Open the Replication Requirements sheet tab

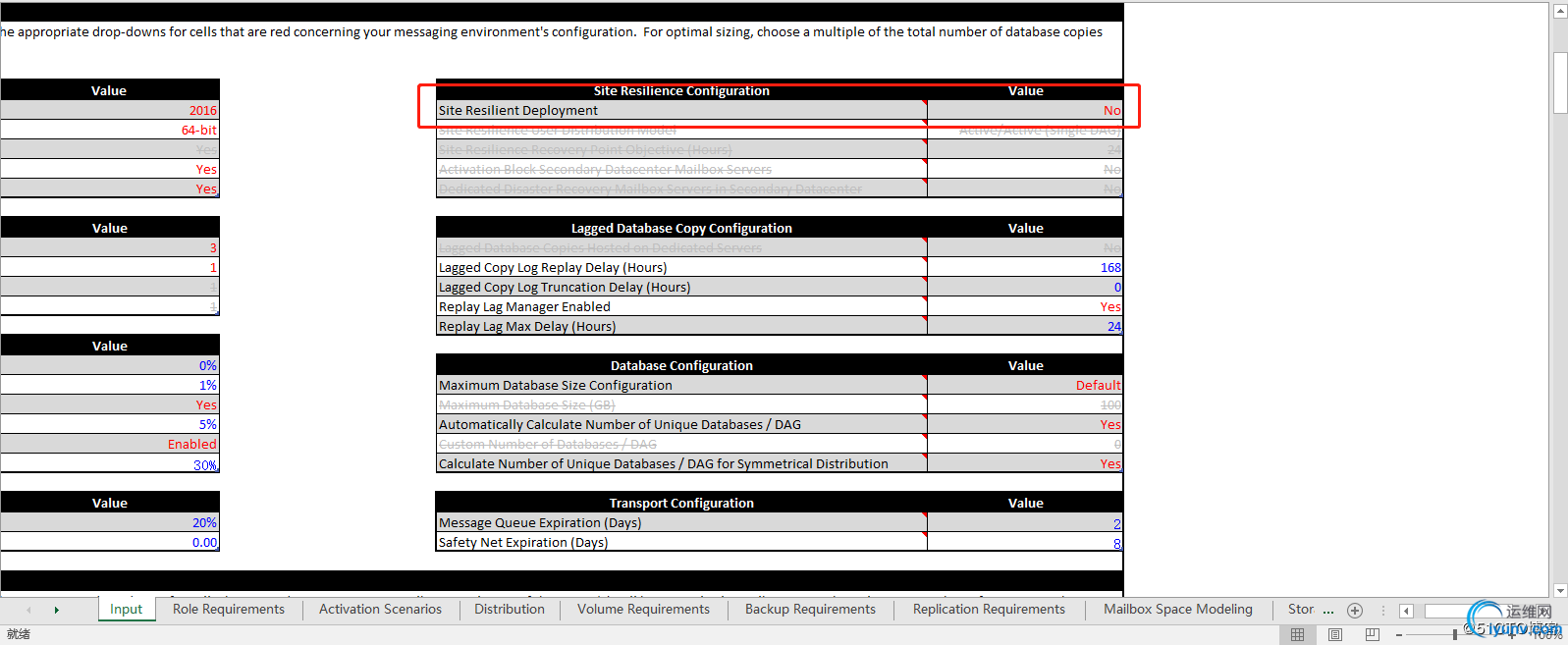[989, 610]
